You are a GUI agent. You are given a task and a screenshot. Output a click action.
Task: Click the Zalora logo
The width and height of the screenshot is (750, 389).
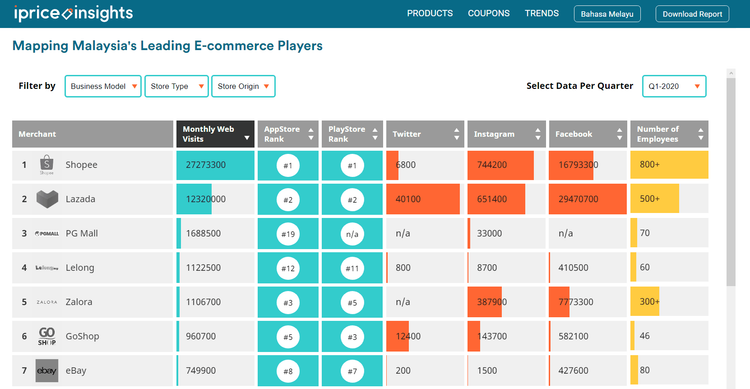click(47, 302)
